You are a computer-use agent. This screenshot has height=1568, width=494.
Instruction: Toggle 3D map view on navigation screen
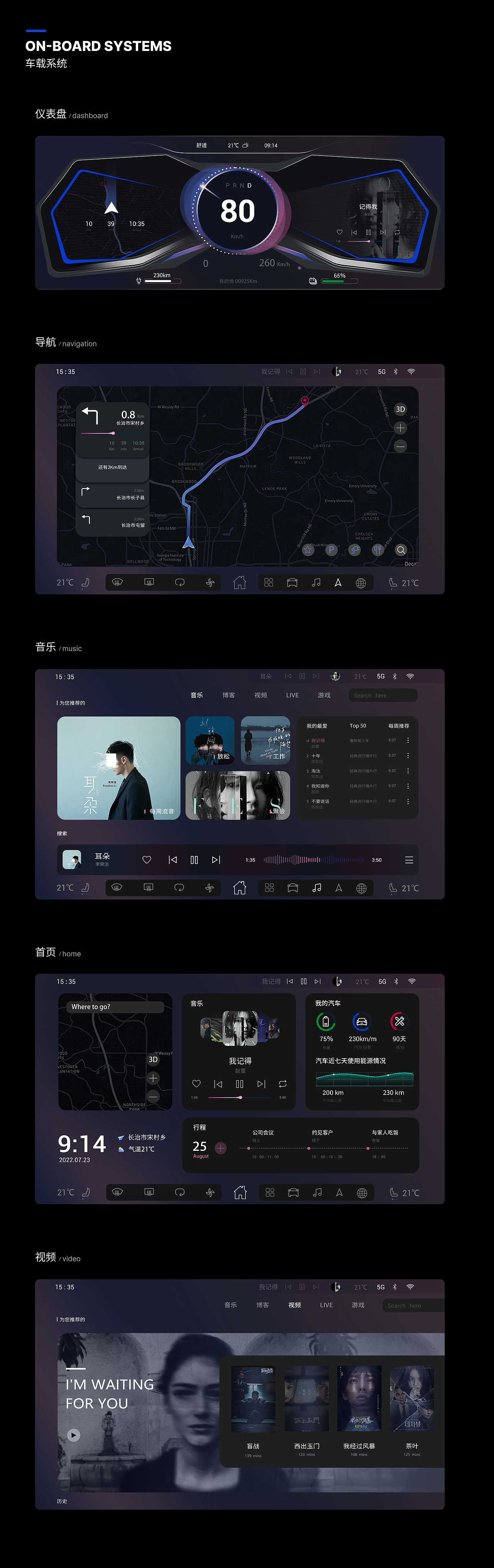click(x=400, y=409)
